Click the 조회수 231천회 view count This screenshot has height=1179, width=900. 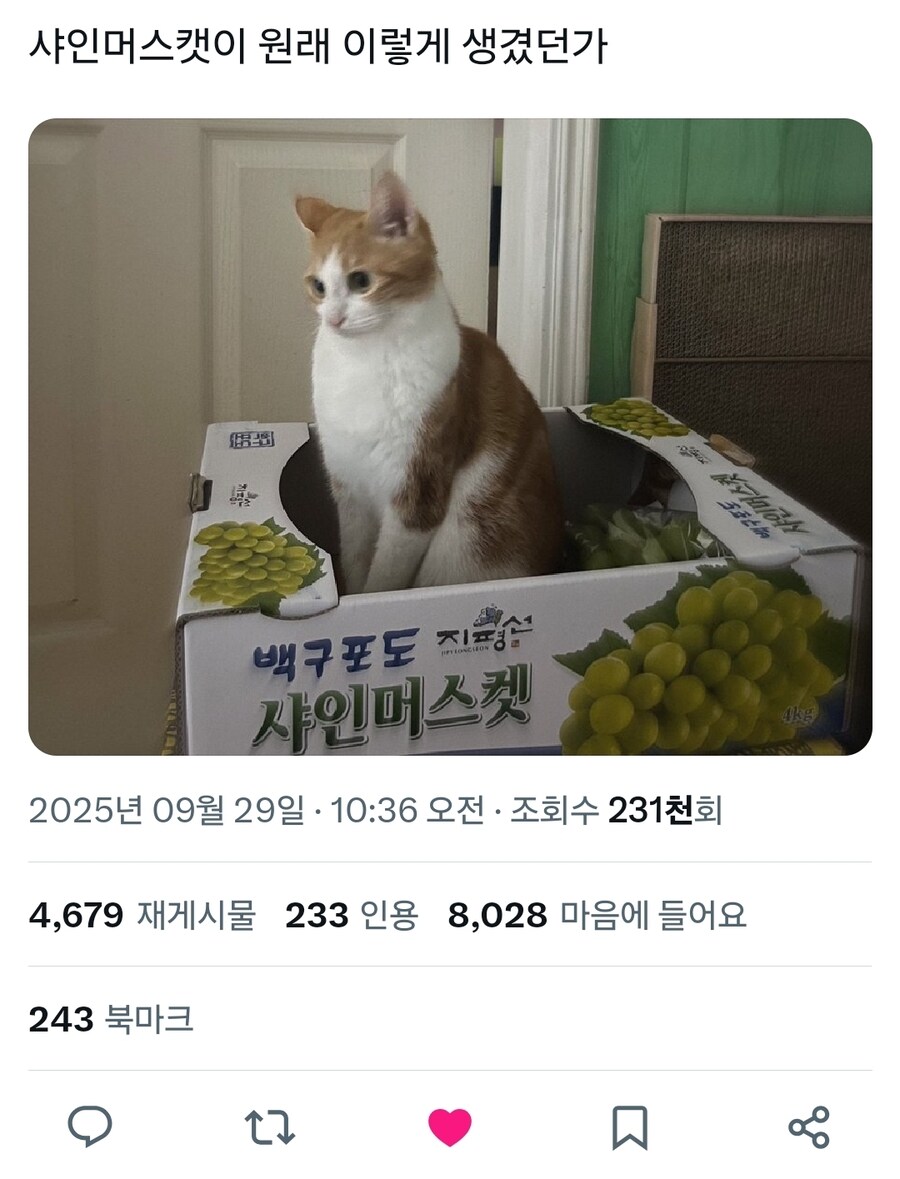[616, 811]
